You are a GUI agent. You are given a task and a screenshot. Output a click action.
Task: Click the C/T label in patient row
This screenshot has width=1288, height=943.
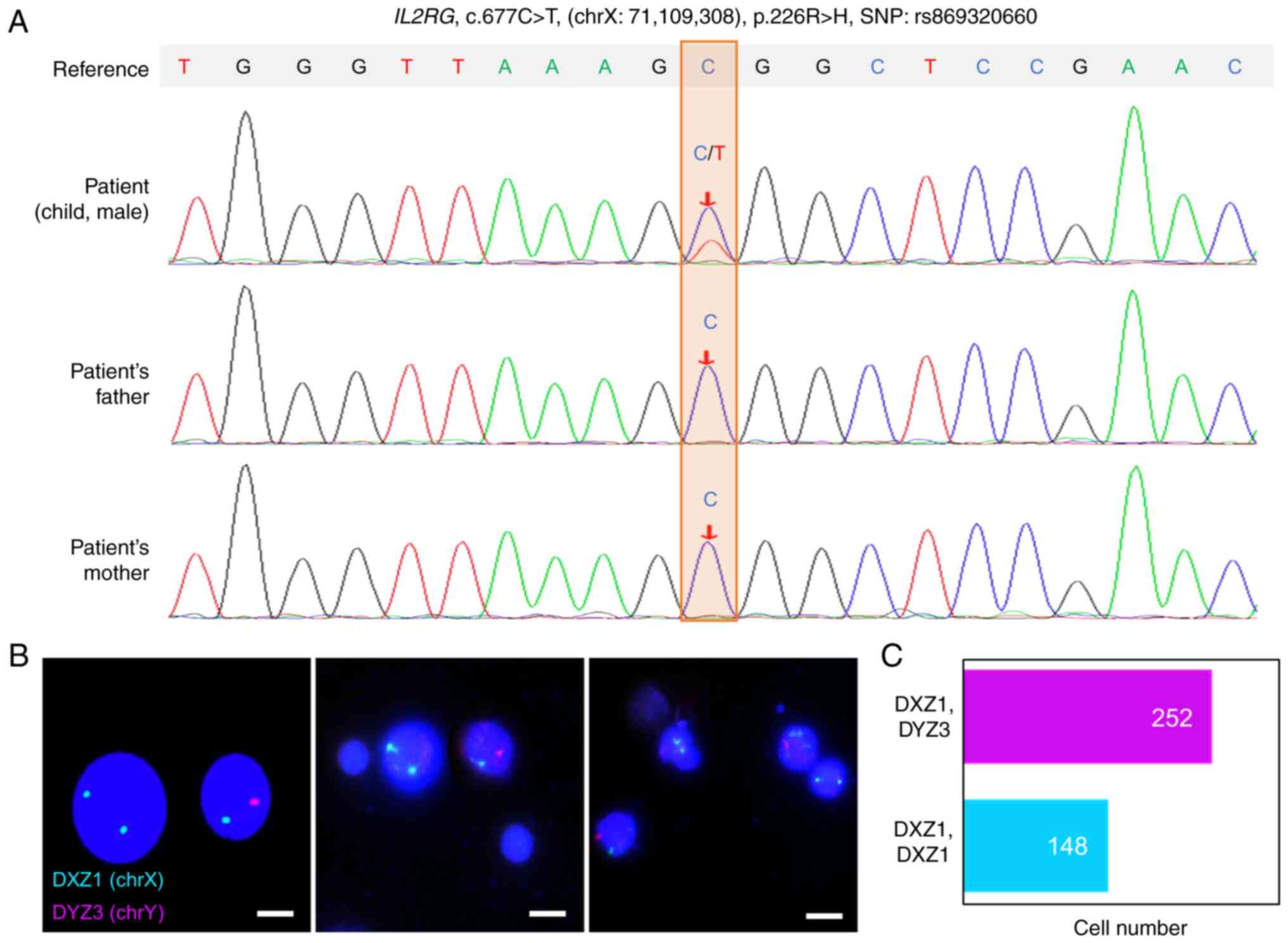[x=709, y=153]
